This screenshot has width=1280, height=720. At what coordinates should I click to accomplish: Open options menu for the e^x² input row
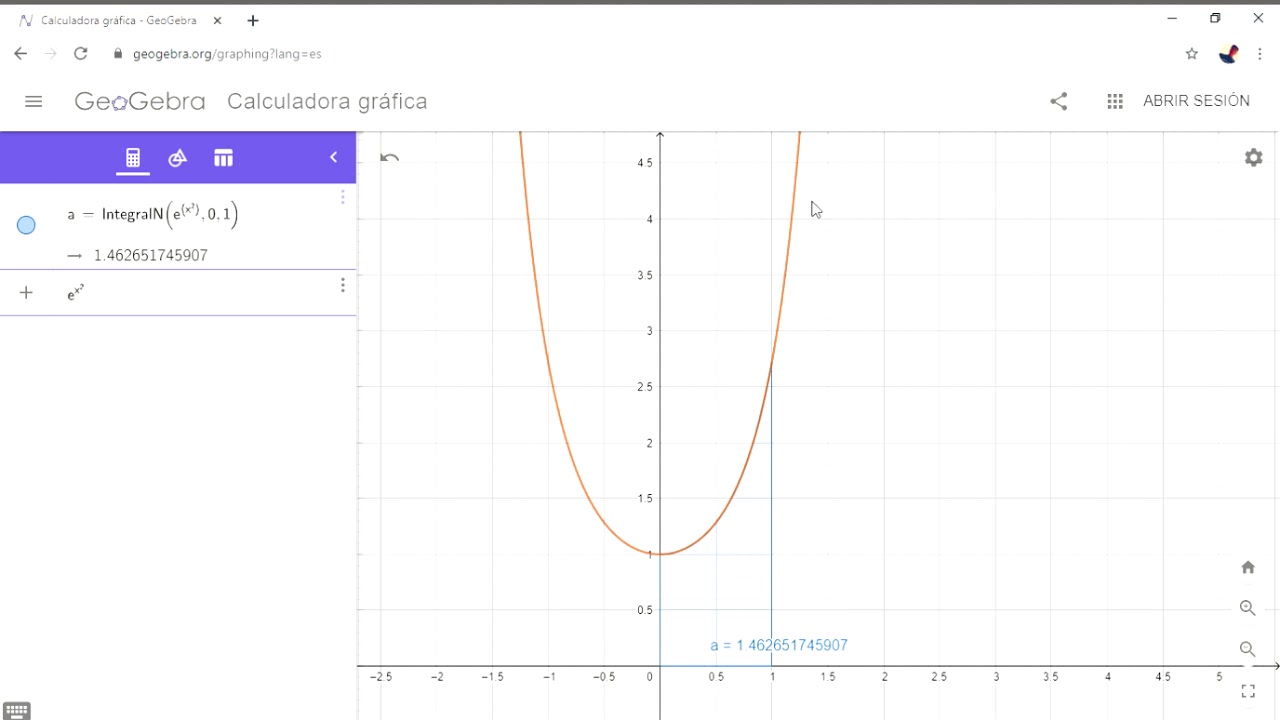tap(343, 286)
